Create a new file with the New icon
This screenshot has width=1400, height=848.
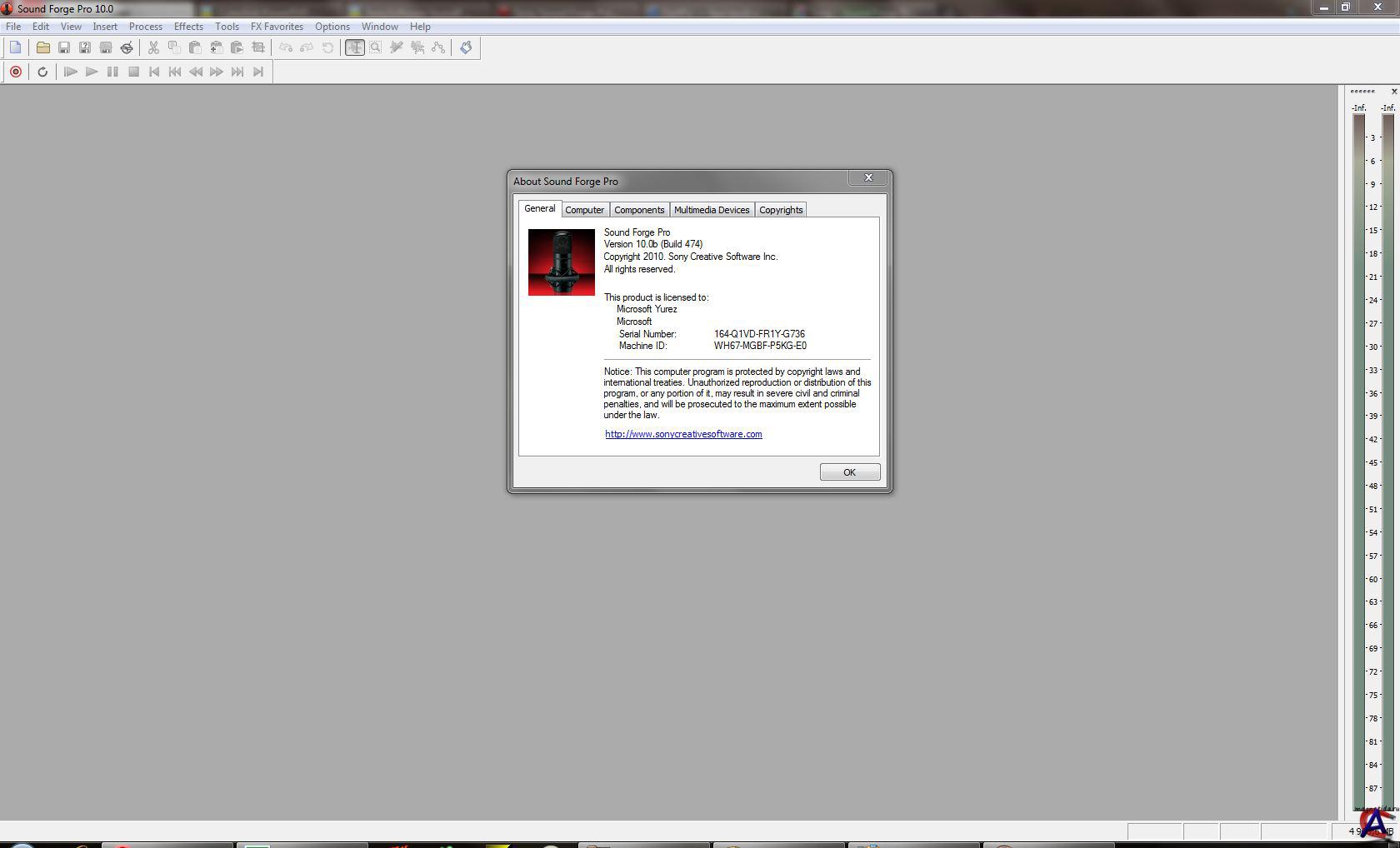click(16, 47)
